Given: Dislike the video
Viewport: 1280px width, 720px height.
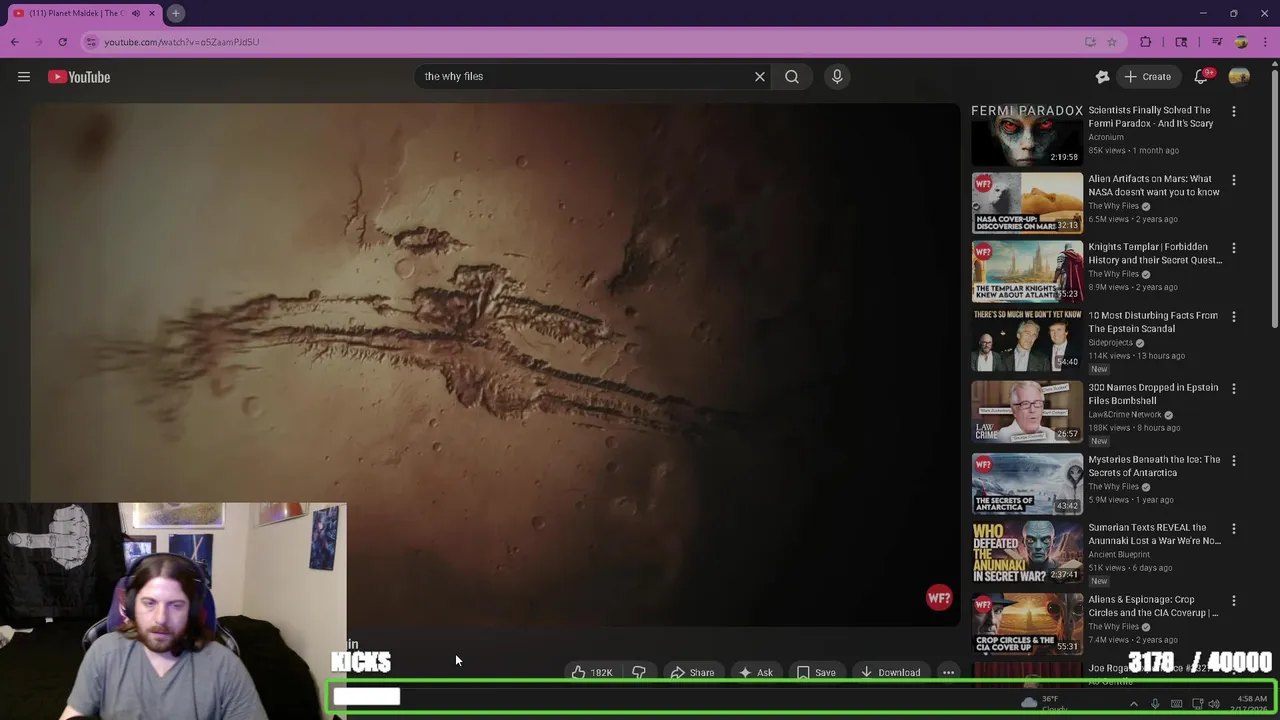Looking at the screenshot, I should coord(639,673).
